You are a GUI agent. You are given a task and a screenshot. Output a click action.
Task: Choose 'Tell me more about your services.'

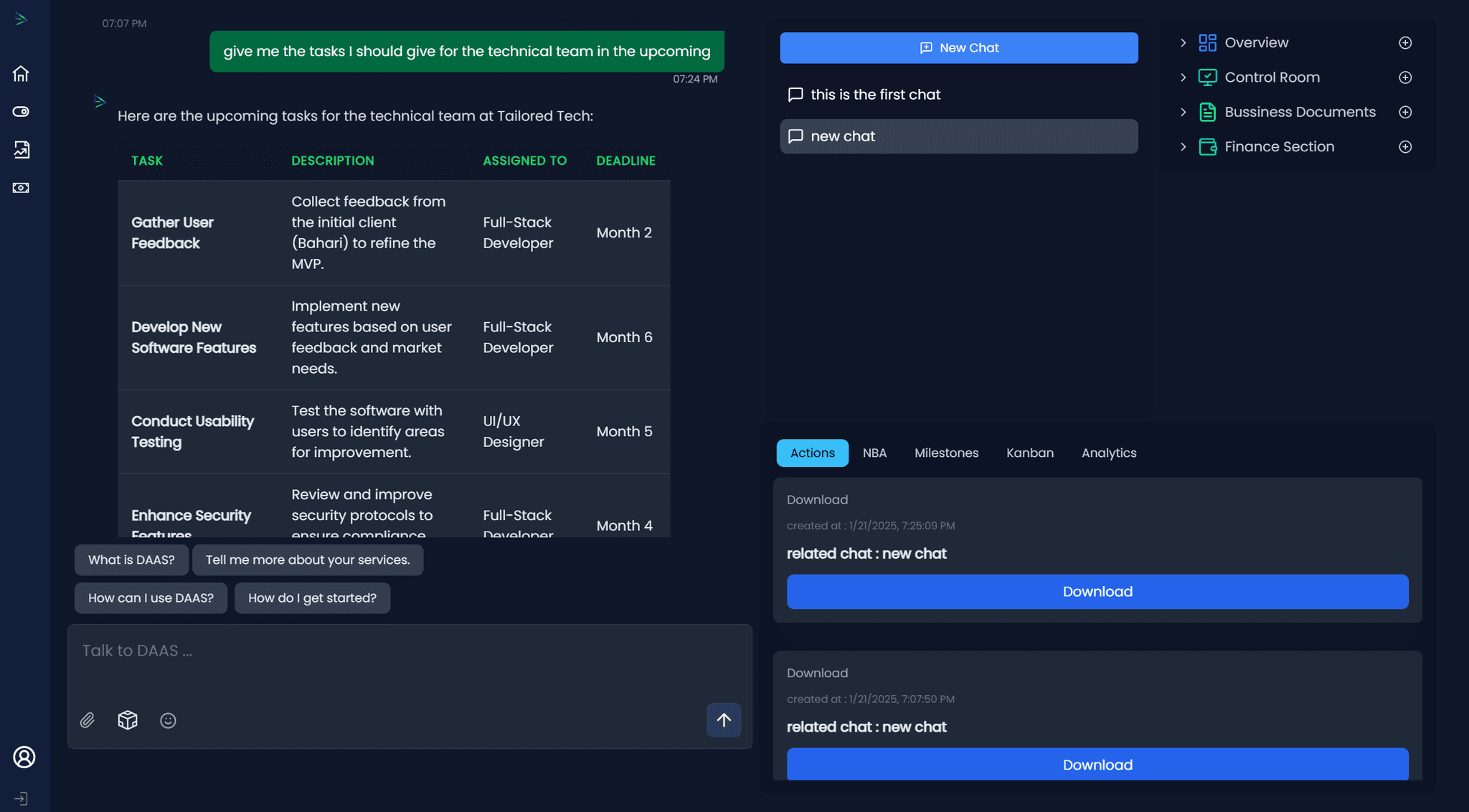(308, 560)
